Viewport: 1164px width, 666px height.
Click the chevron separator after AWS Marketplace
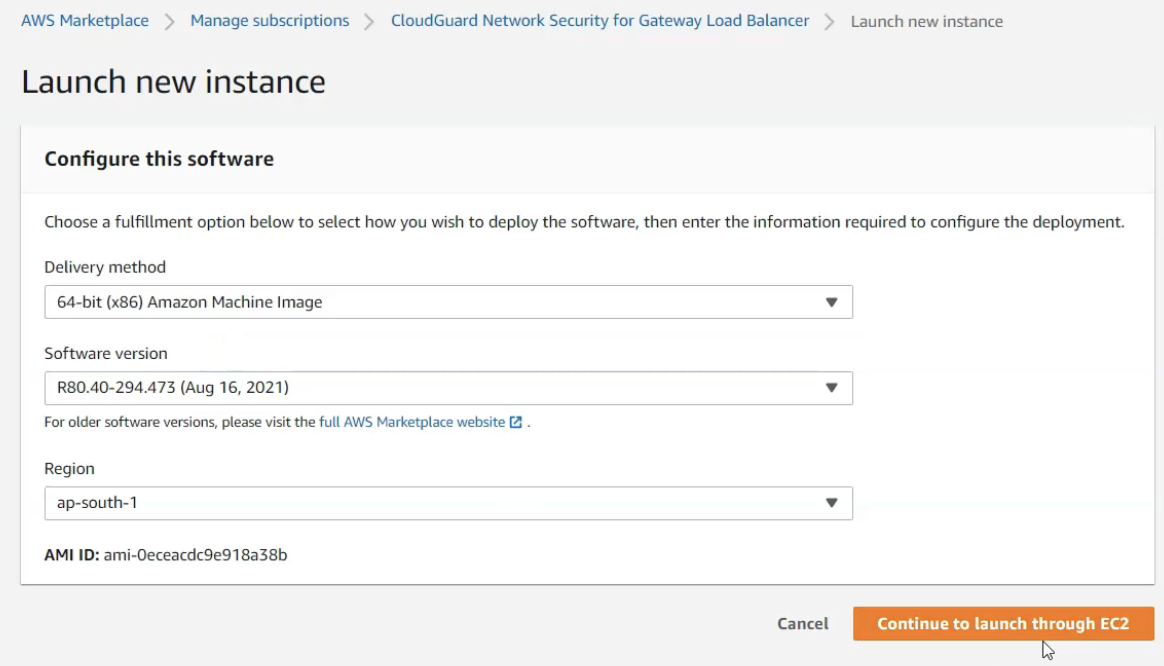[x=169, y=21]
